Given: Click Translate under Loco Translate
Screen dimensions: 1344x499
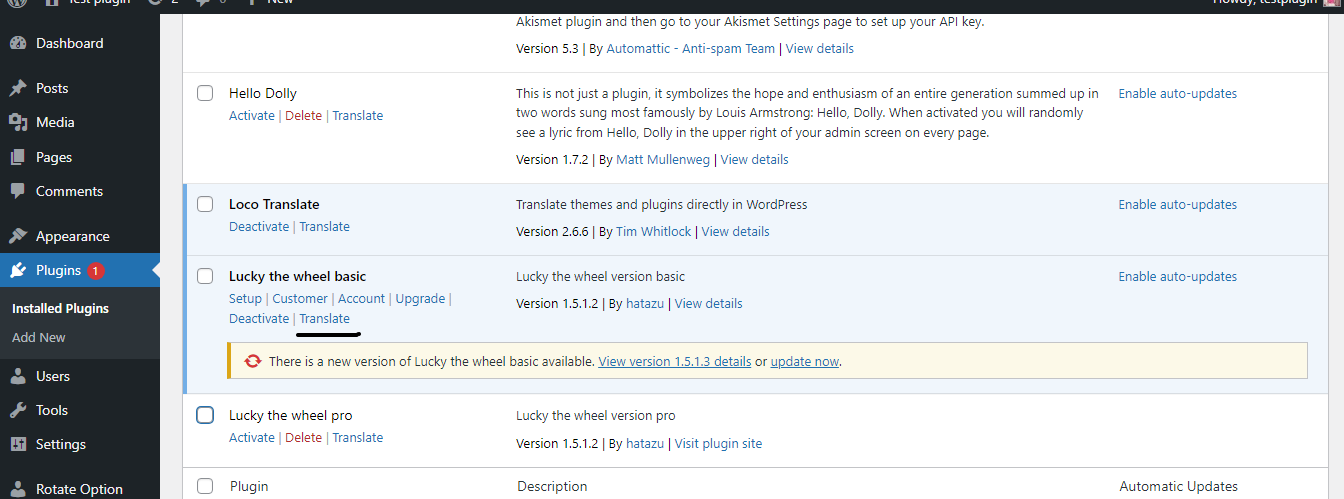Looking at the screenshot, I should pos(325,226).
